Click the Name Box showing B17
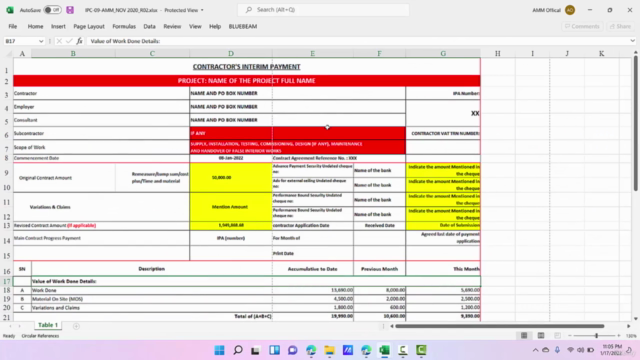Screen dimensions: 640x360 [20, 41]
